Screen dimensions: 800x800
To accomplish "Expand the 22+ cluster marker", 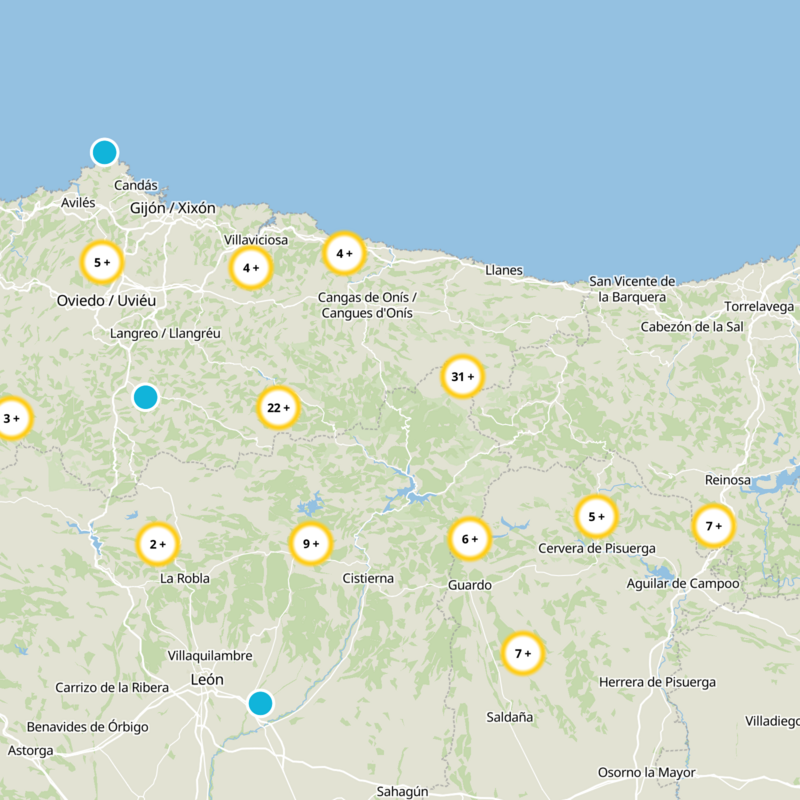I will pyautogui.click(x=279, y=408).
